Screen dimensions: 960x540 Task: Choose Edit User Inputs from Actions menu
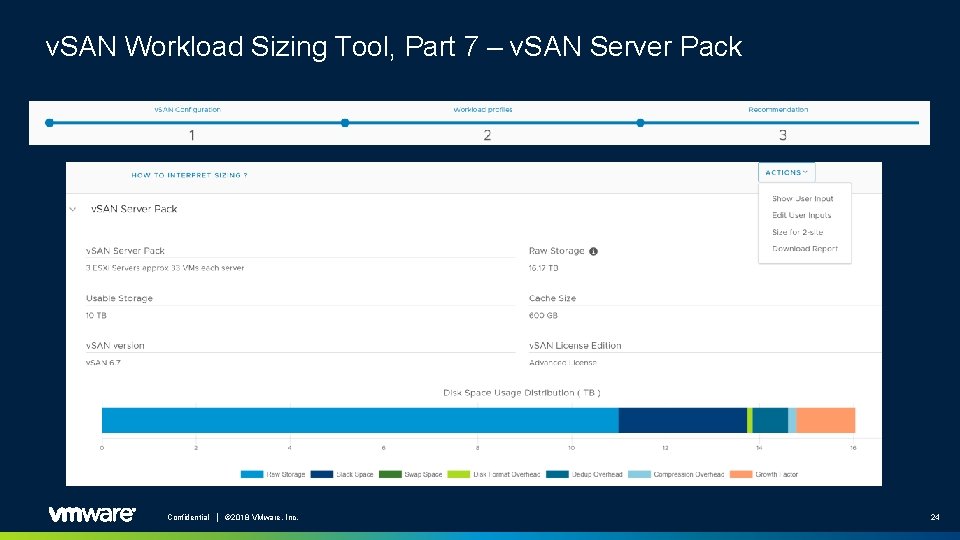(x=801, y=215)
